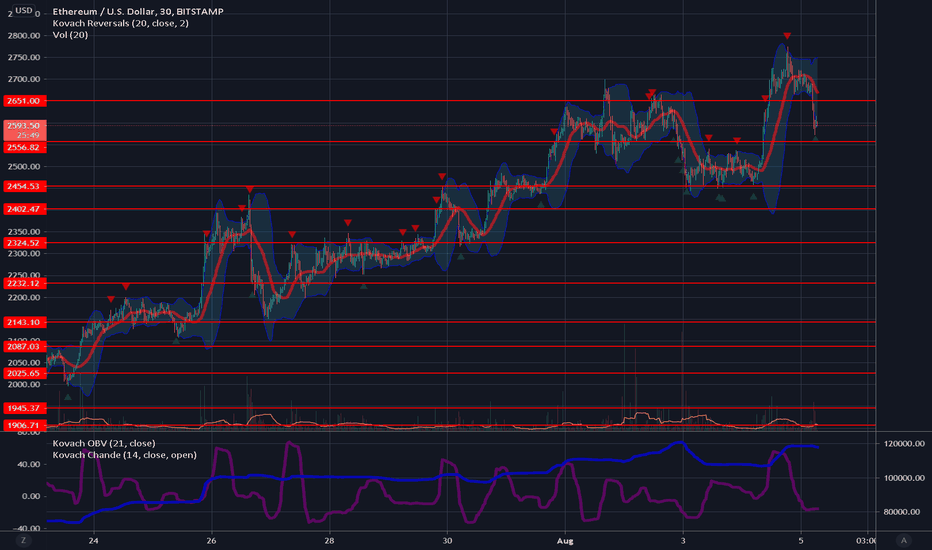Click the 2402.47 level label
This screenshot has height=550, width=932.
point(24,209)
